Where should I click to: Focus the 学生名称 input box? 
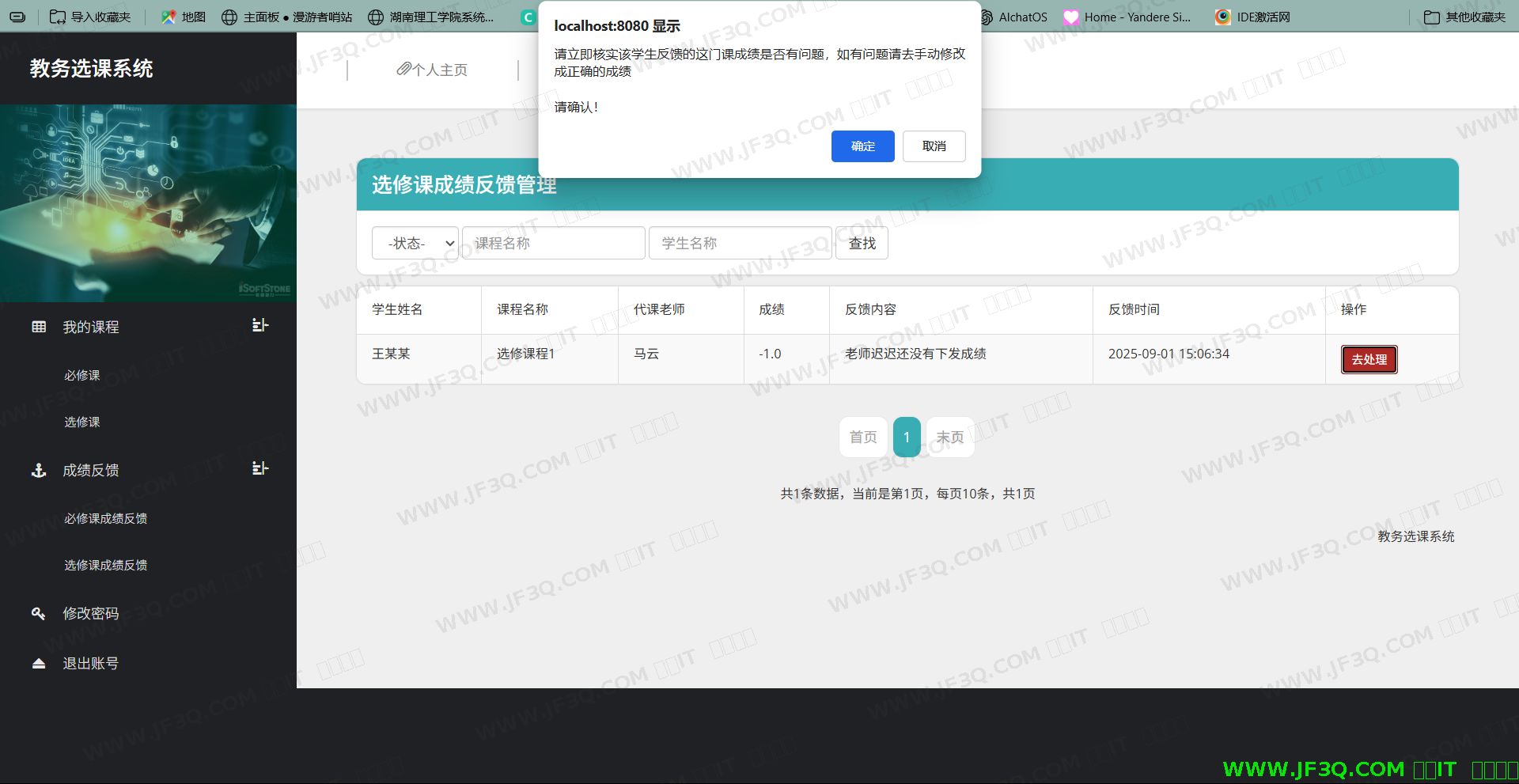[740, 244]
